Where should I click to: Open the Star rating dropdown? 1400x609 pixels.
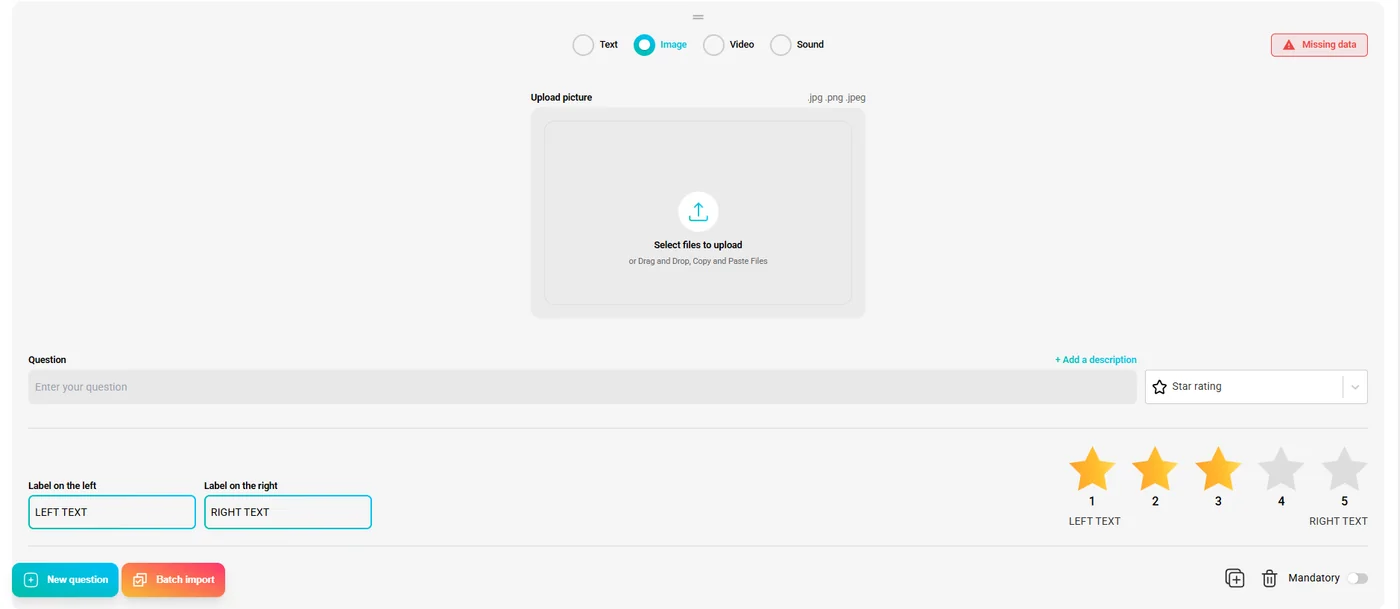pyautogui.click(x=1256, y=386)
